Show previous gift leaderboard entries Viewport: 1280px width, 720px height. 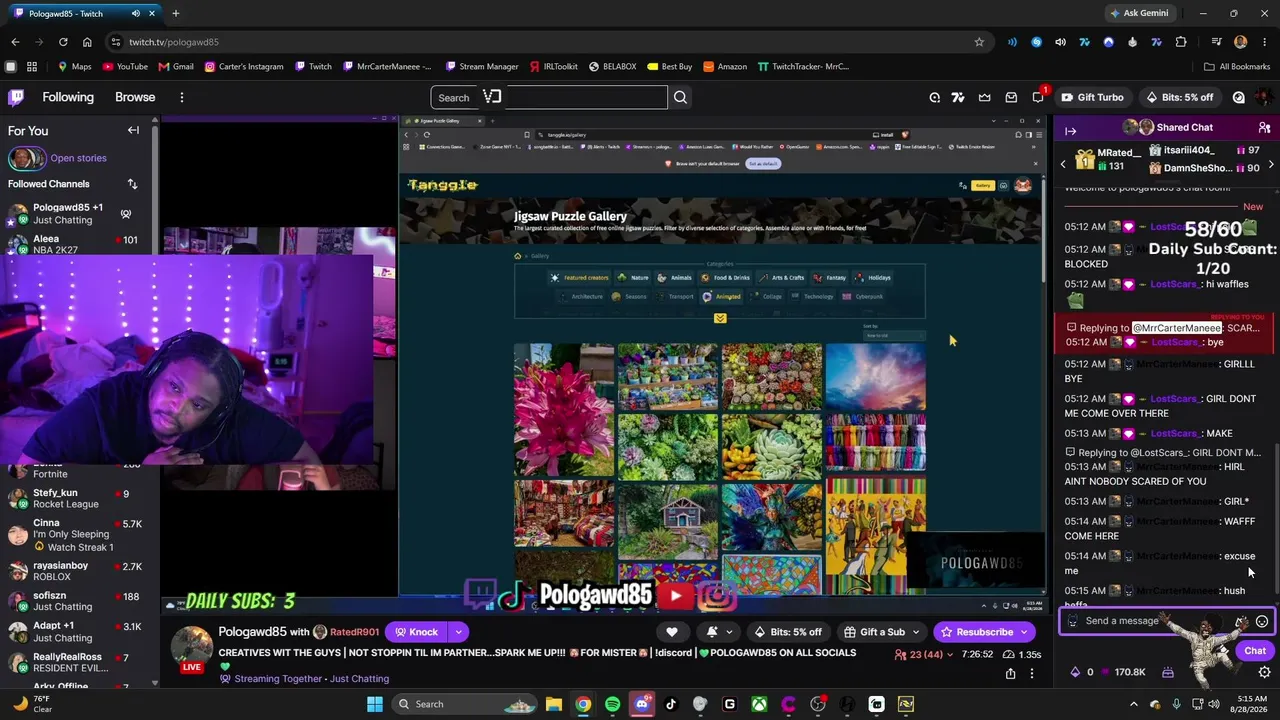pyautogui.click(x=1063, y=164)
